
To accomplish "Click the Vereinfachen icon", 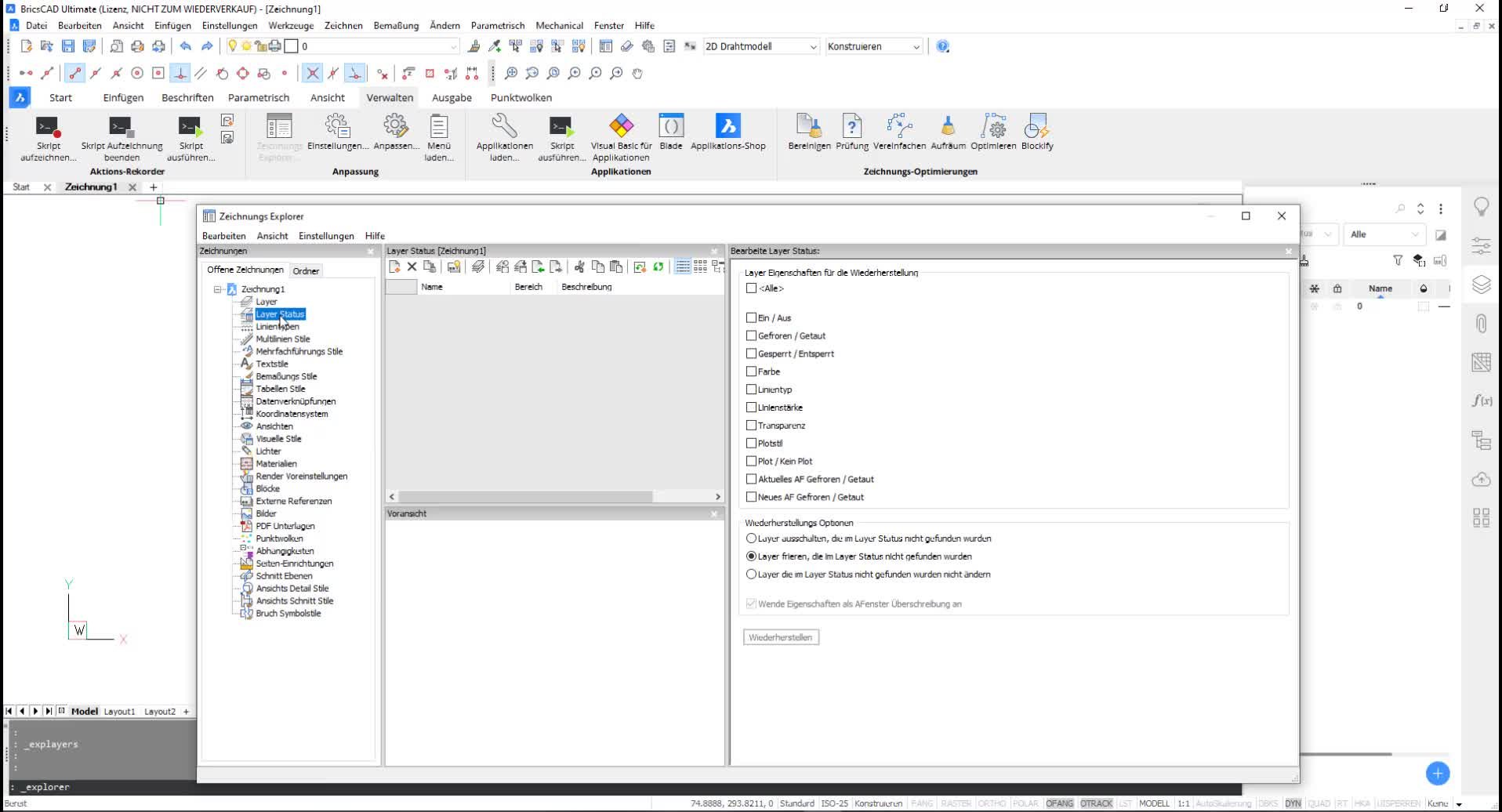I will 899,127.
